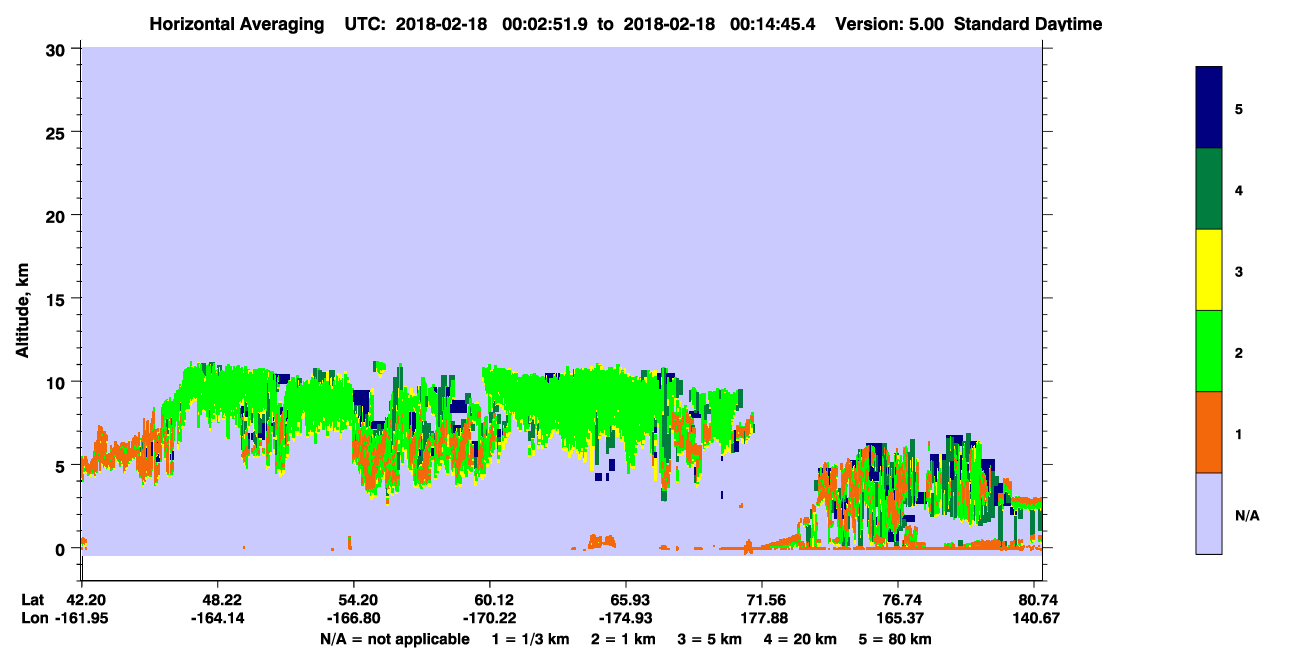Click the y-axis tick label 20
This screenshot has height=667, width=1300.
click(58, 216)
